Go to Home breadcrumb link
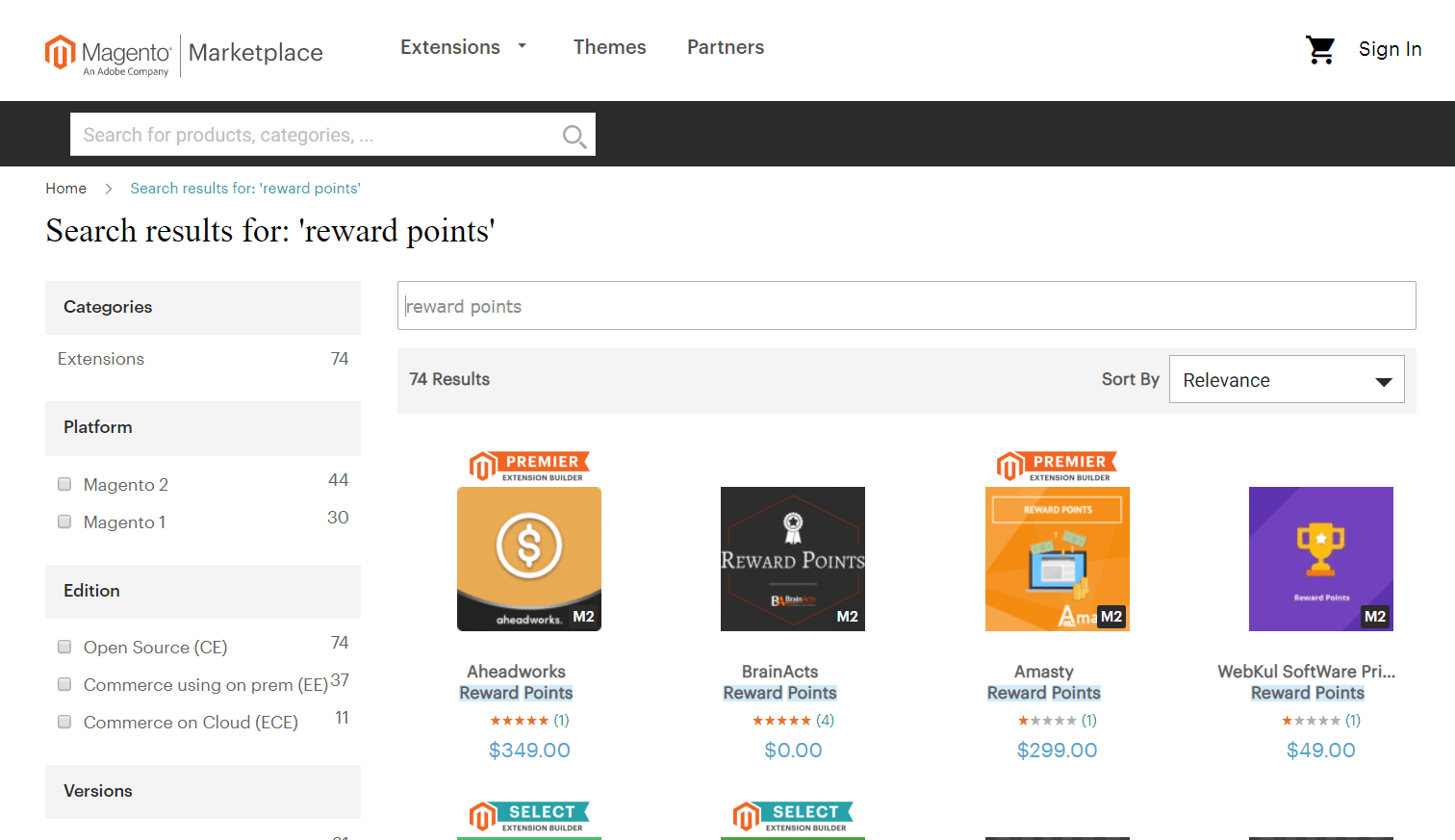Image resolution: width=1455 pixels, height=840 pixels. pos(65,189)
